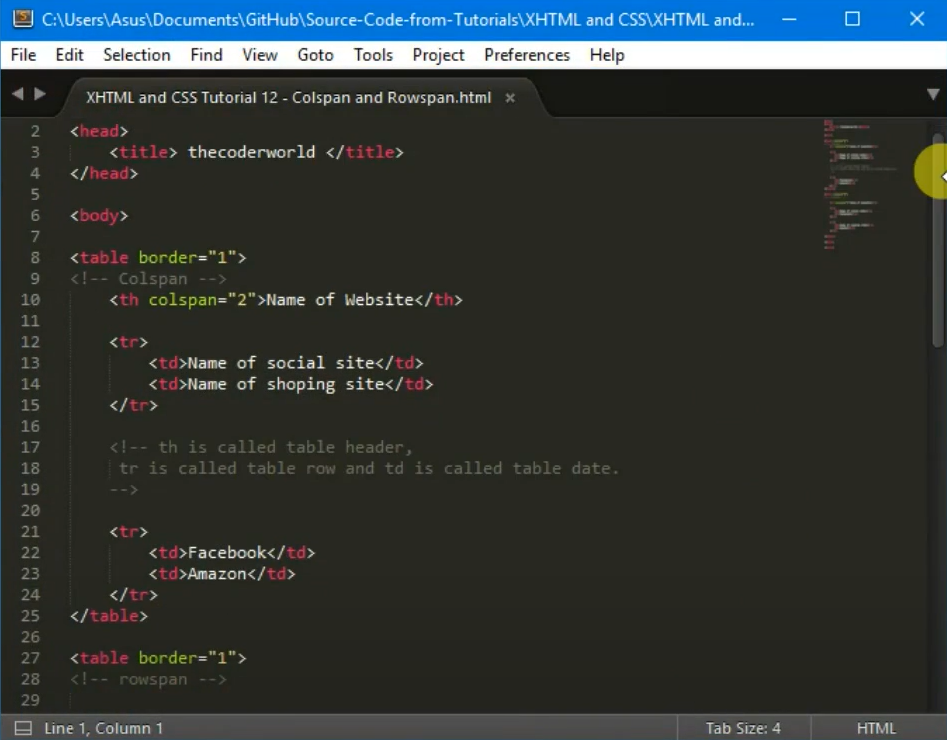Open the Tools menu
Screen dimensions: 947x740
coord(372,55)
